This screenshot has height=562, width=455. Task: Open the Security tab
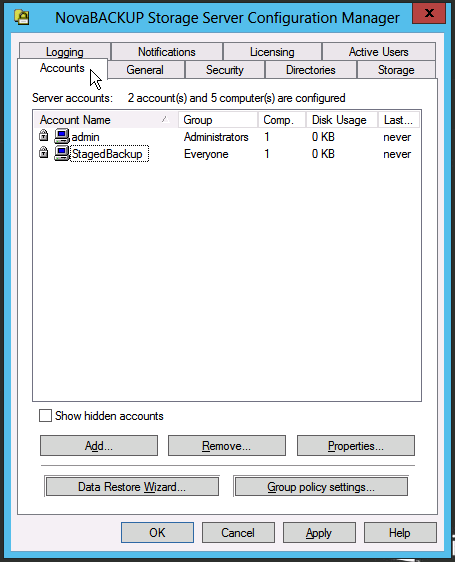pos(224,70)
